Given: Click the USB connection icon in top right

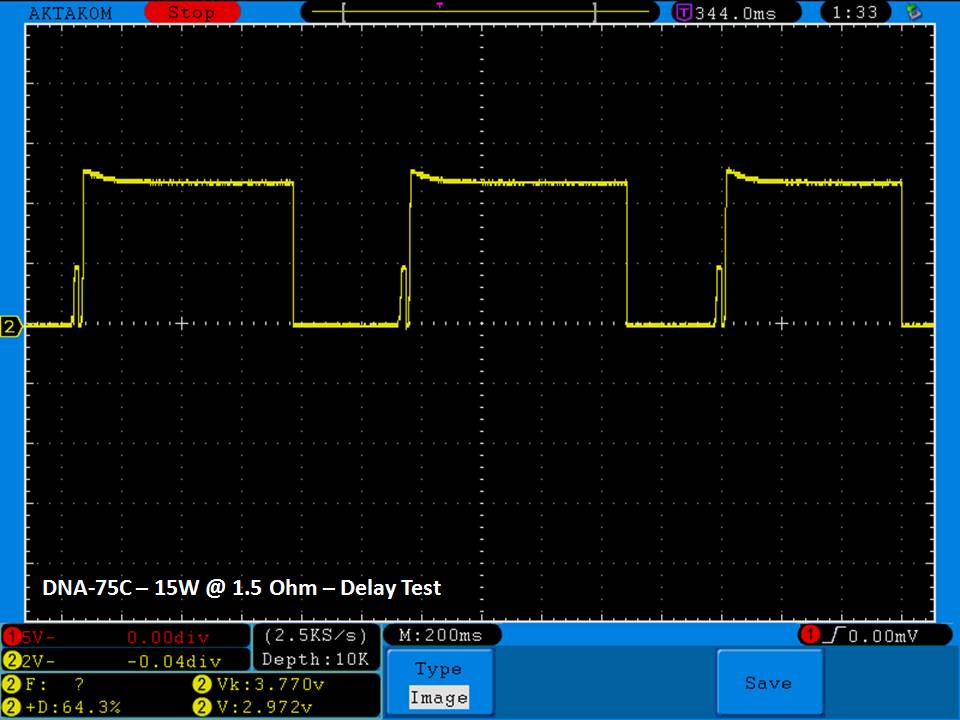Looking at the screenshot, I should coord(912,12).
